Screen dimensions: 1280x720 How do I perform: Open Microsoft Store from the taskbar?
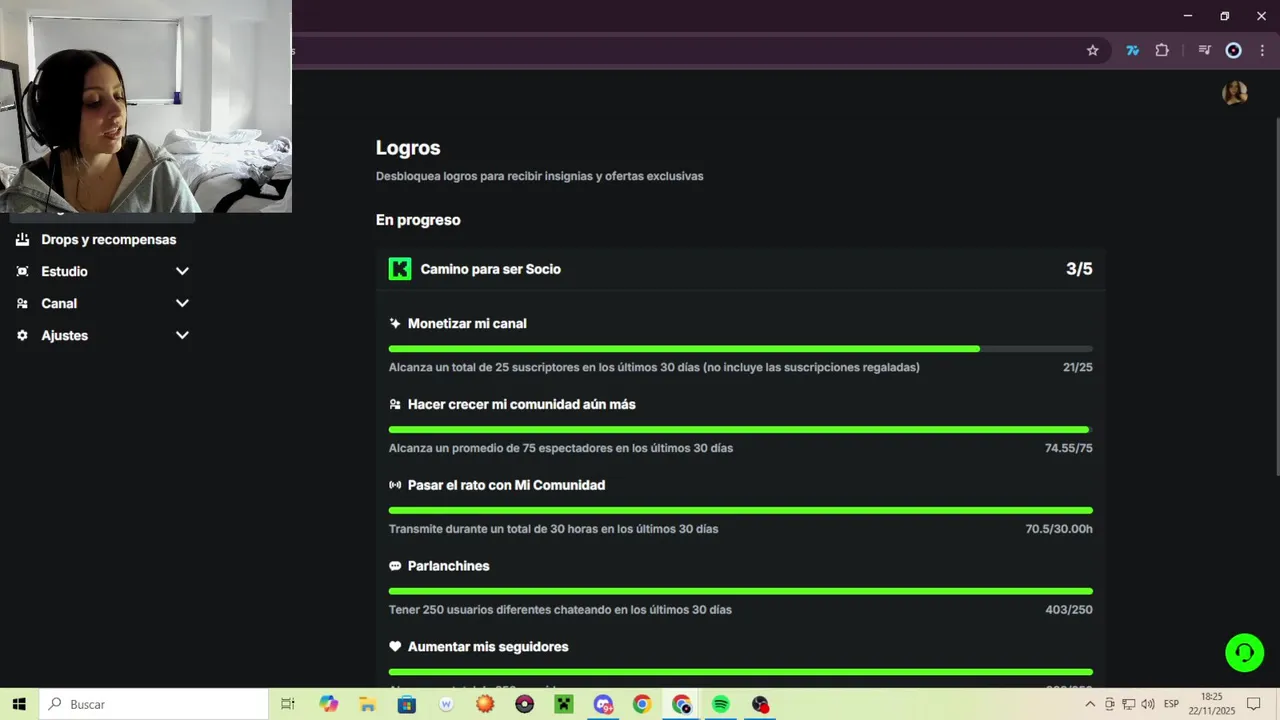click(406, 705)
